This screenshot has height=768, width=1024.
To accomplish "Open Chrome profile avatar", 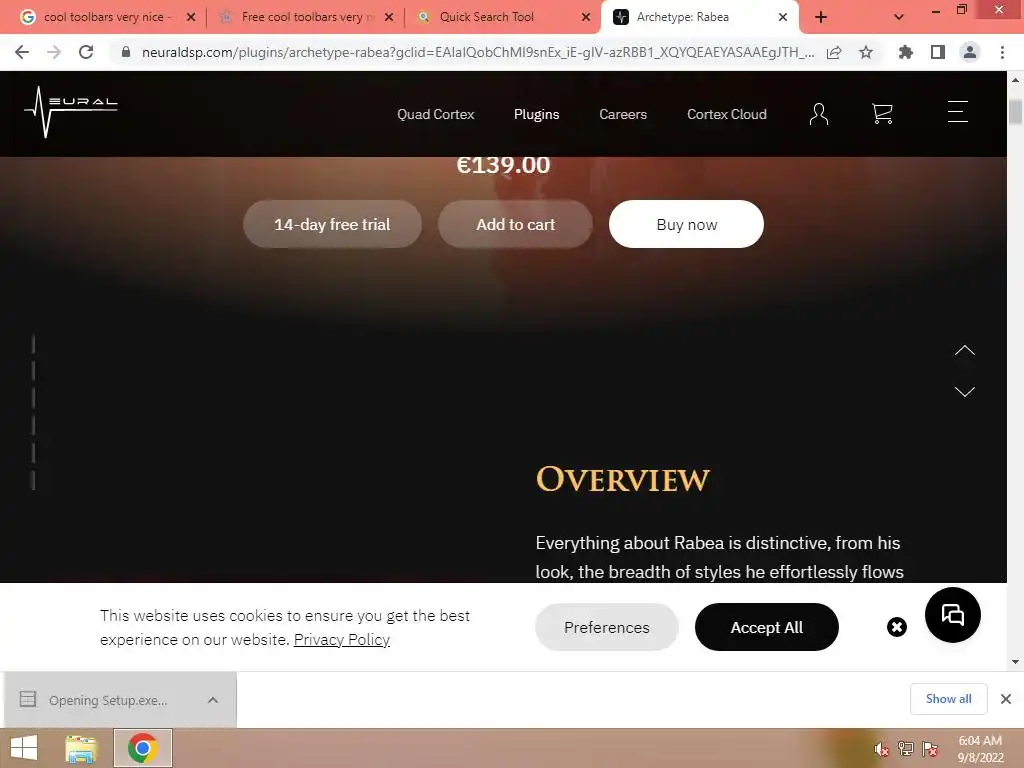I will pos(970,52).
